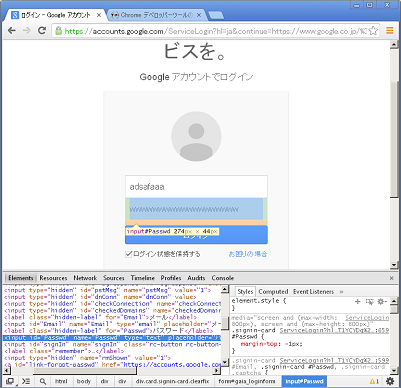Open the Profiles panel tab
401x388 pixels.
(171, 278)
